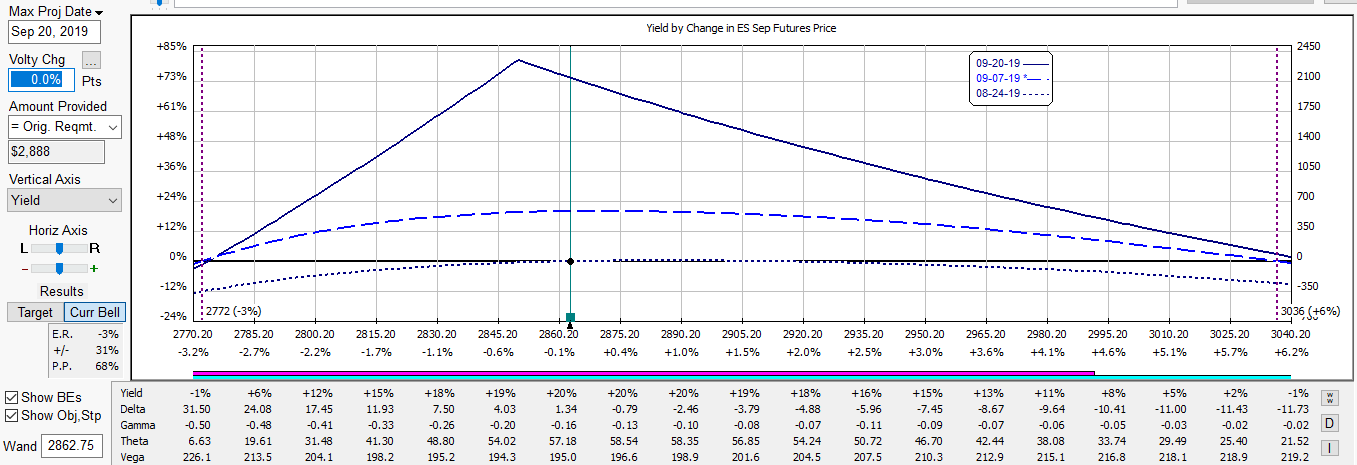Toggle the Show Obj,Stp checkbox
Screen dimensions: 1357x465
[11, 415]
